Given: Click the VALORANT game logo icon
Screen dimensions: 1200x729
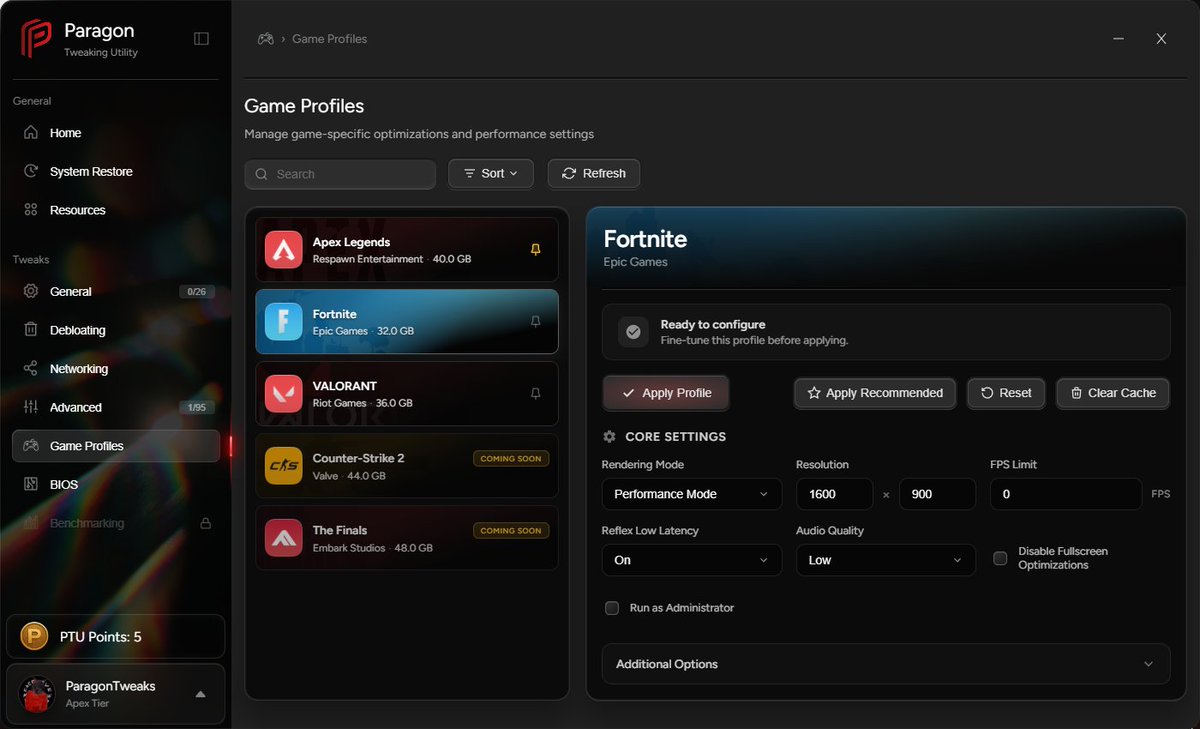Looking at the screenshot, I should tap(284, 394).
